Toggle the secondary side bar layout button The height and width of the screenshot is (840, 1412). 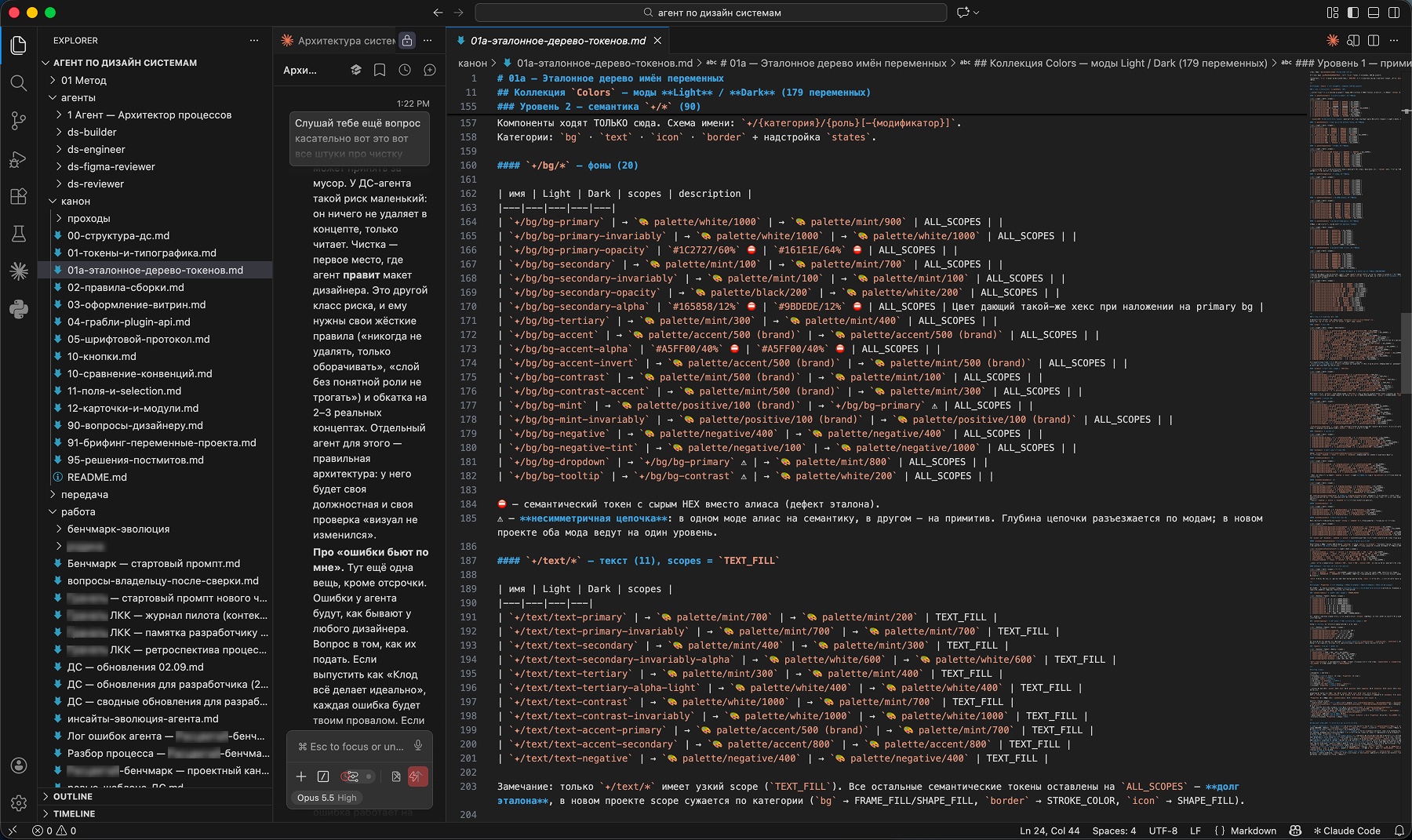coord(1394,13)
